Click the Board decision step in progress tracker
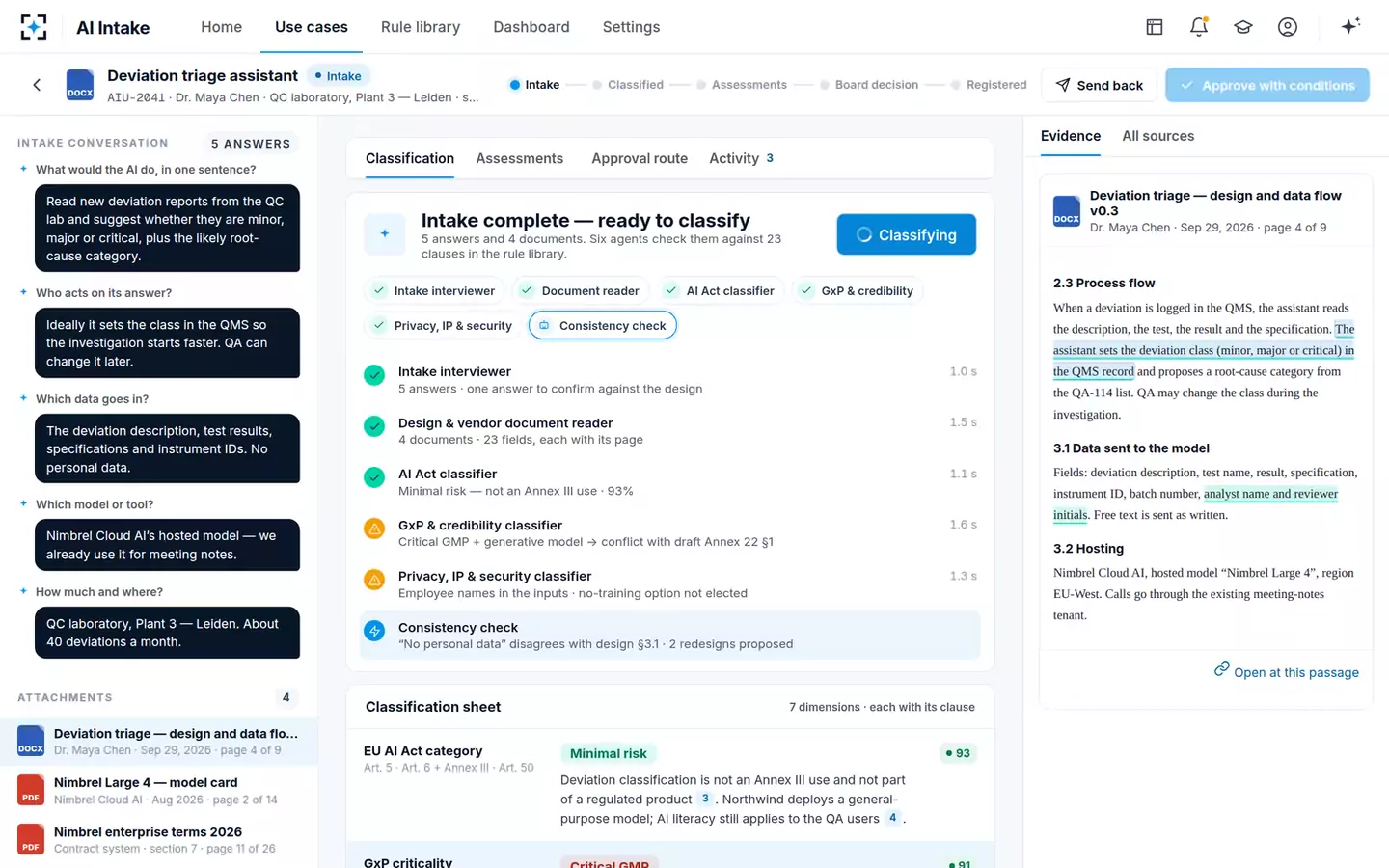The height and width of the screenshot is (868, 1389). point(869,85)
